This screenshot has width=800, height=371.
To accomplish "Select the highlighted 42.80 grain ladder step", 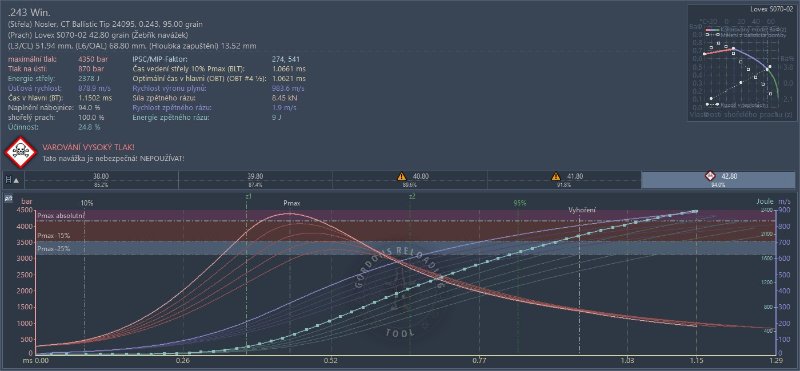I will (x=718, y=180).
